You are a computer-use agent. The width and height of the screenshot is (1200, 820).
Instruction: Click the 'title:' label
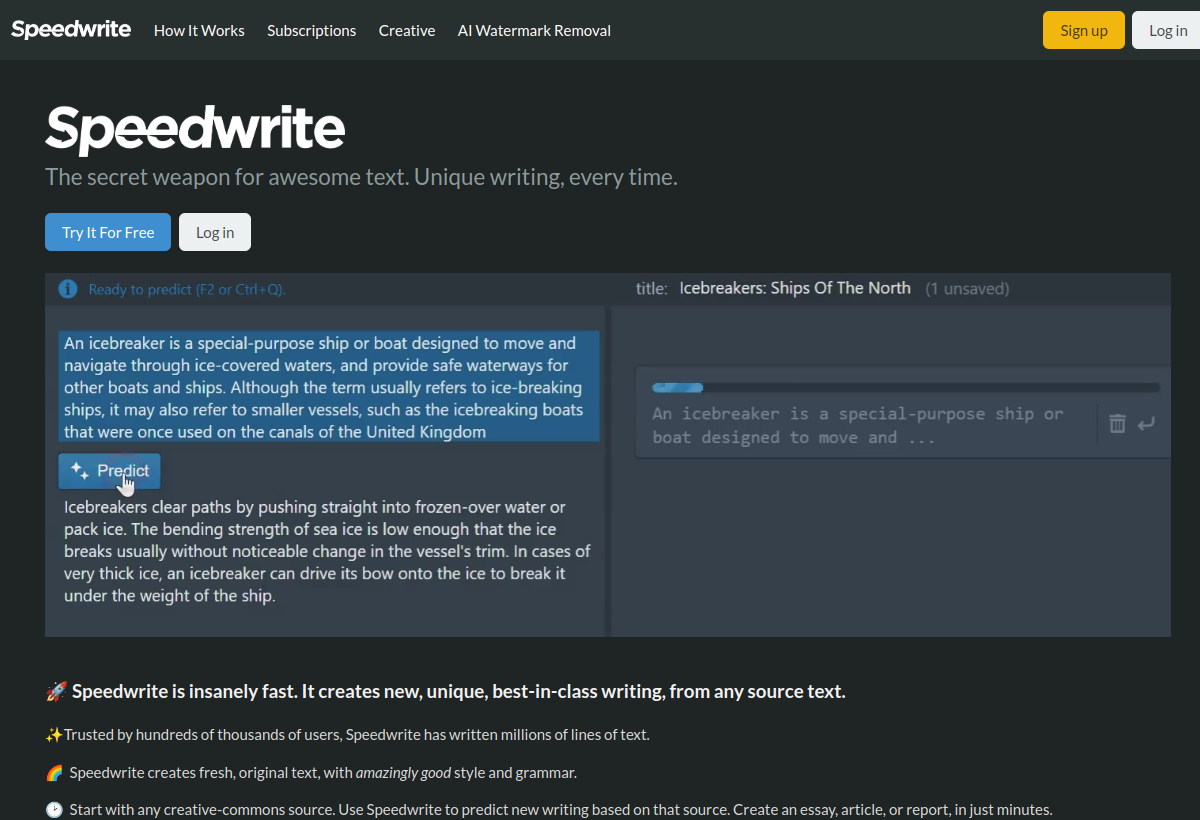point(651,289)
